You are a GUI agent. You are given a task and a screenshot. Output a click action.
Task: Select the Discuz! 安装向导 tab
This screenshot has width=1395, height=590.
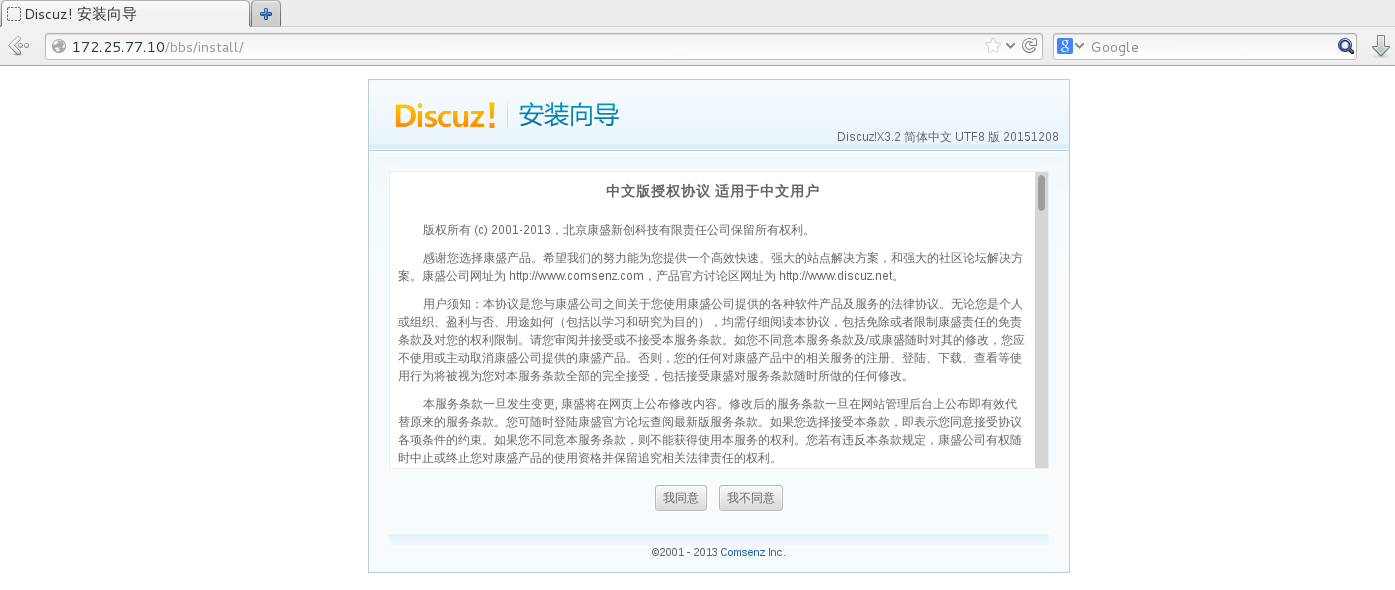coord(125,14)
